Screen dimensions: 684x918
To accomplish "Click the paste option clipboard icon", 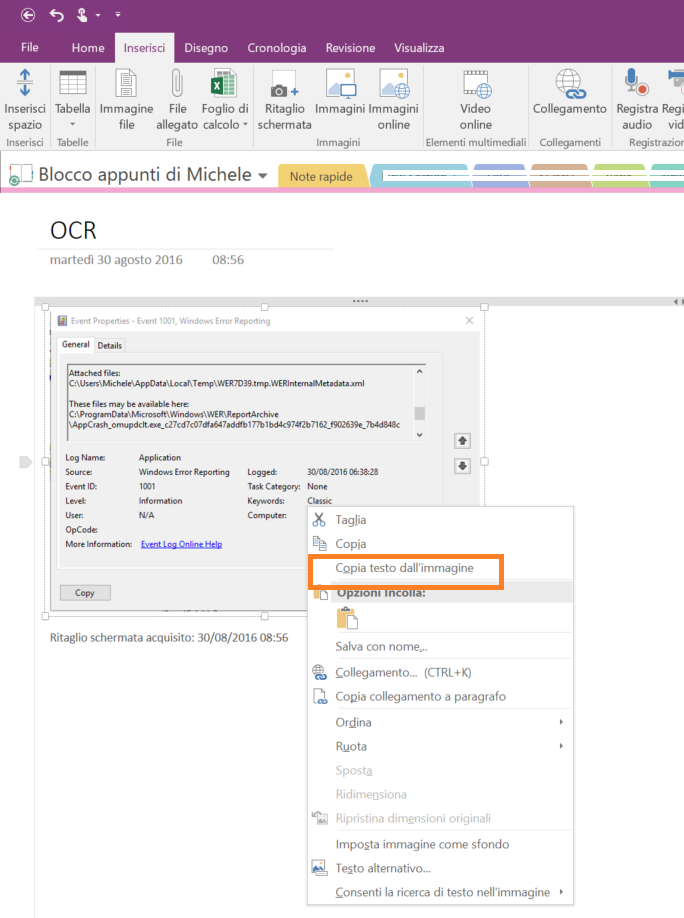I will click(347, 618).
